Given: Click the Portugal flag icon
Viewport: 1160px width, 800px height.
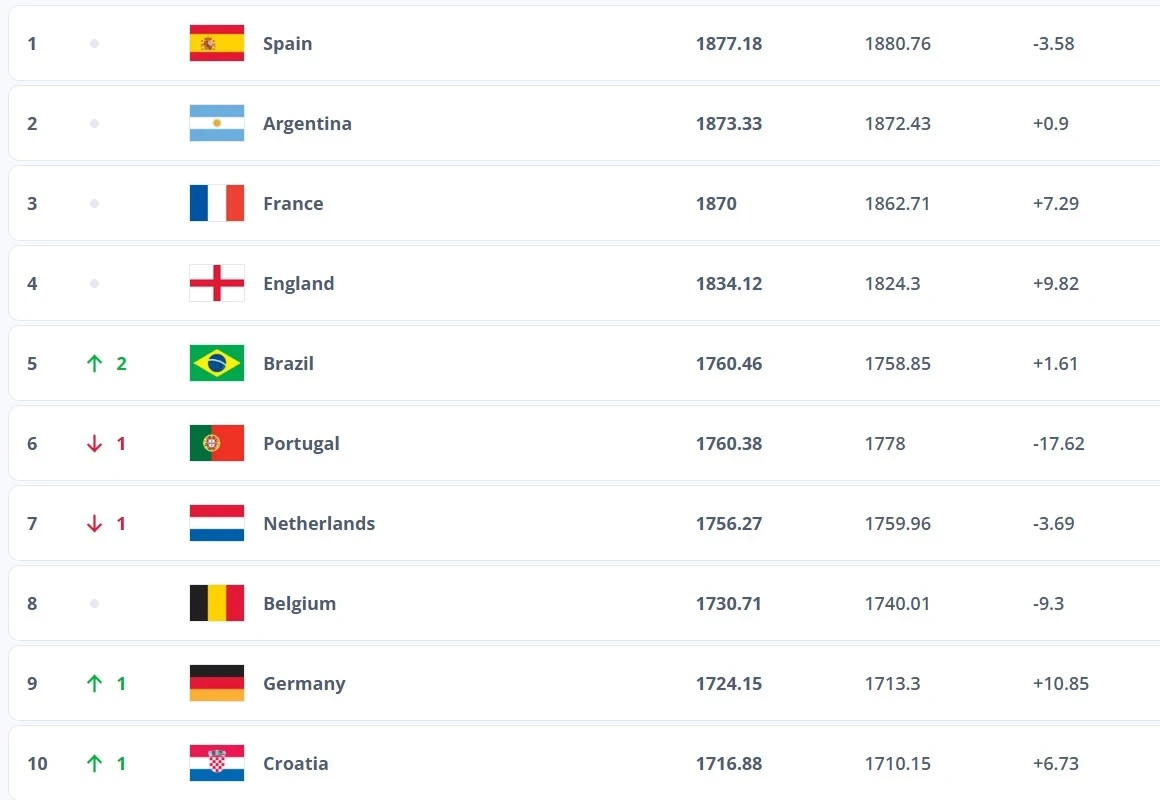Looking at the screenshot, I should 217,443.
